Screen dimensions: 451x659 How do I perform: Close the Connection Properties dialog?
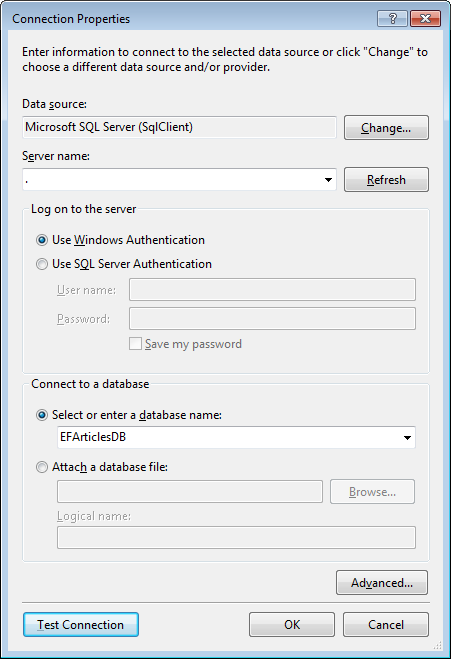click(425, 18)
